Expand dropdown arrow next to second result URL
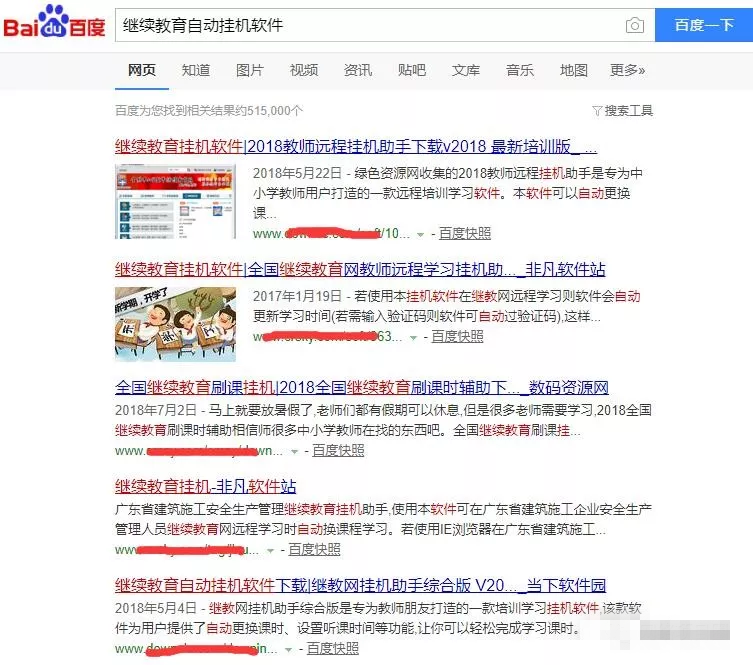The image size is (753, 665). coord(413,338)
